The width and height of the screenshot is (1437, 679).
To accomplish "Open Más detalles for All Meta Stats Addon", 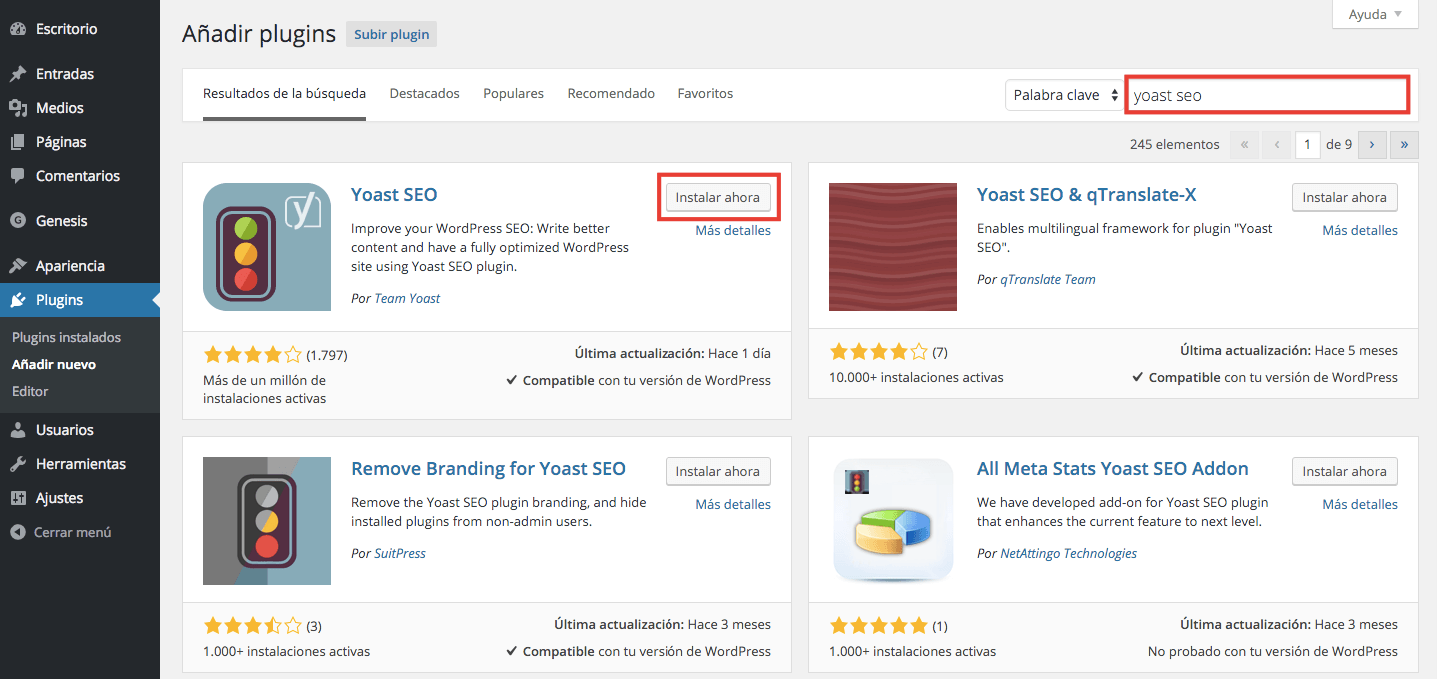I will coord(1360,504).
